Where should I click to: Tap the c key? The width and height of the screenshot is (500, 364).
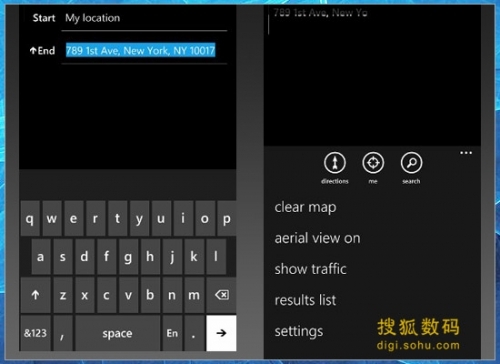tap(106, 295)
